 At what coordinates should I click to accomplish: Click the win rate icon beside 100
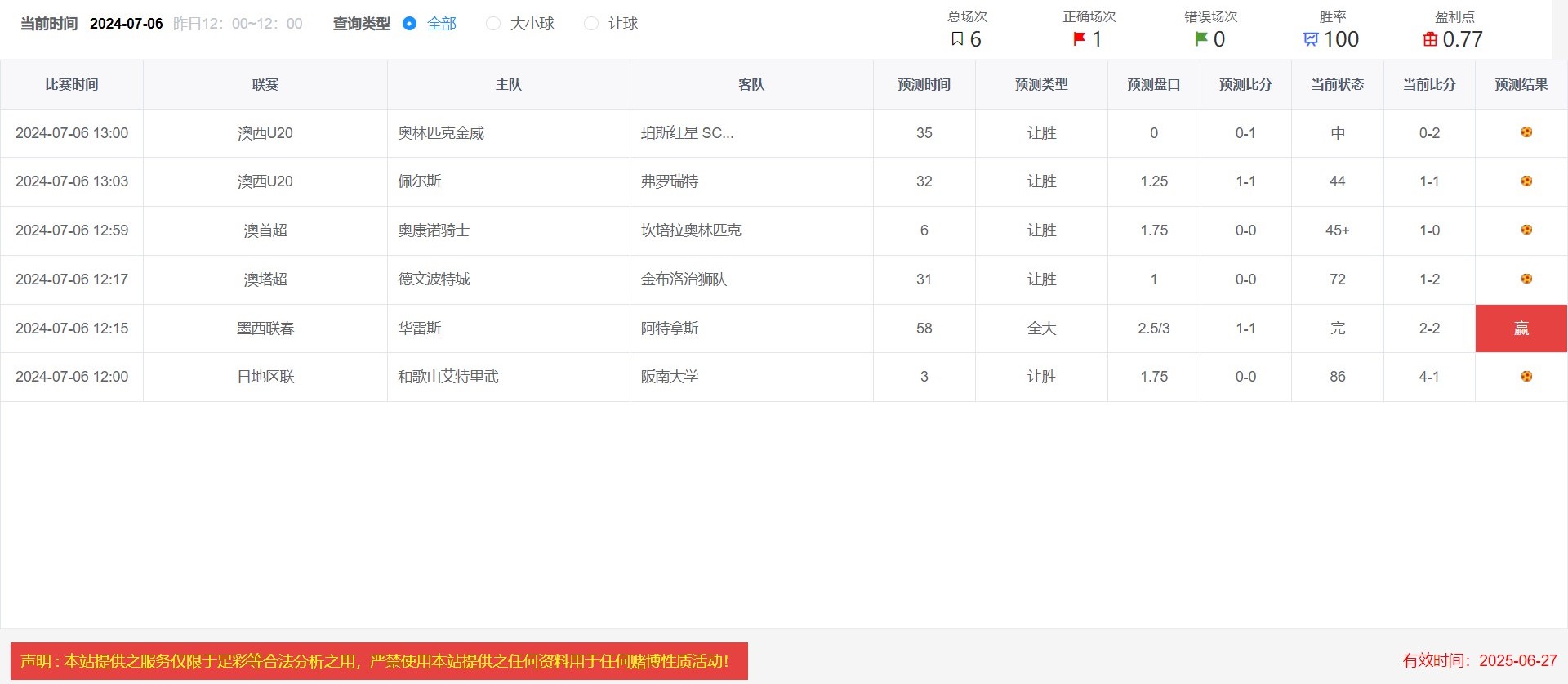pyautogui.click(x=1311, y=39)
